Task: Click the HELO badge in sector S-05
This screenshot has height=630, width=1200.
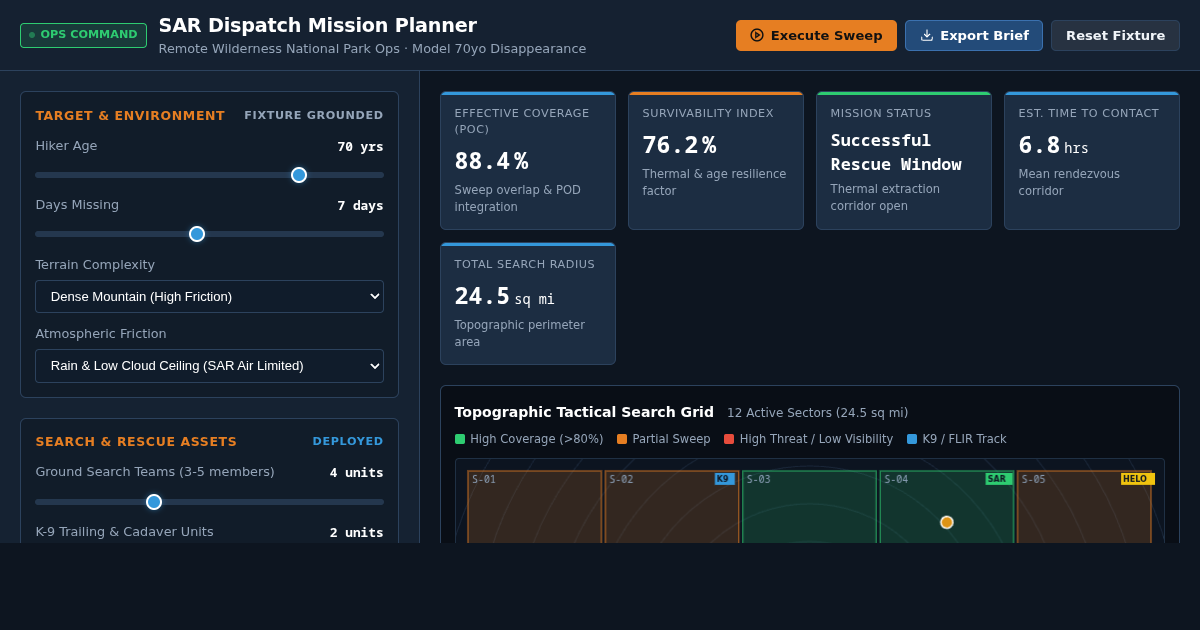Action: tap(1137, 479)
